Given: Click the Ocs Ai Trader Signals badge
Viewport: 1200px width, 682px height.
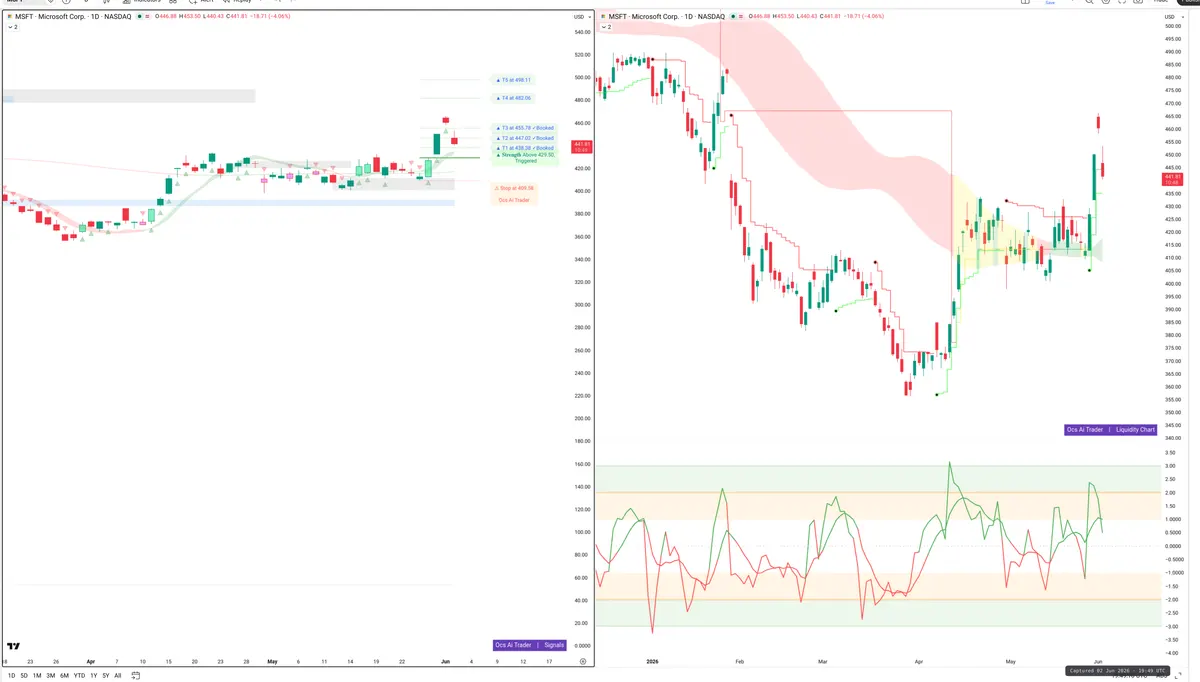Looking at the screenshot, I should [530, 645].
